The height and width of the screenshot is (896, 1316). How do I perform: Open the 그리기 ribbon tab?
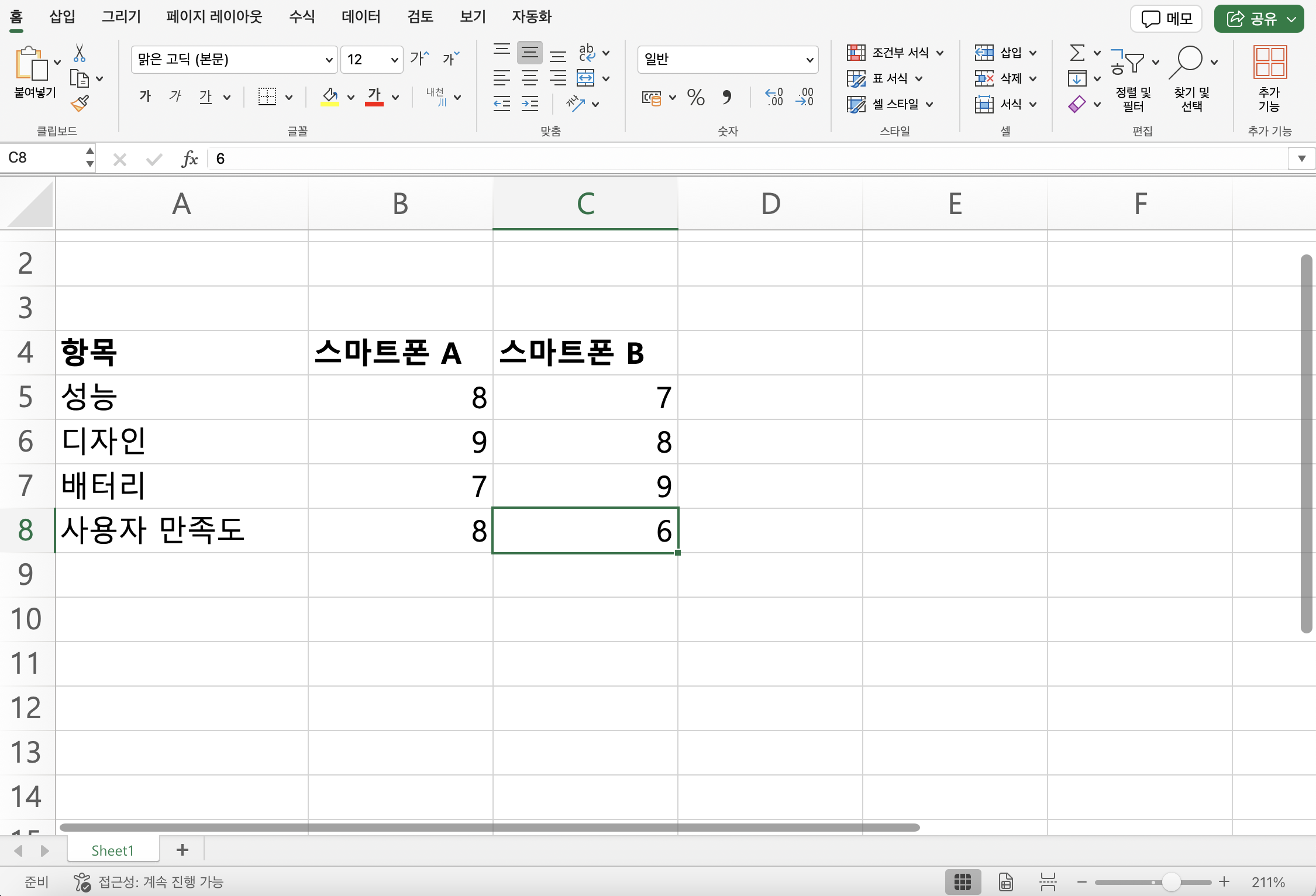tap(121, 16)
